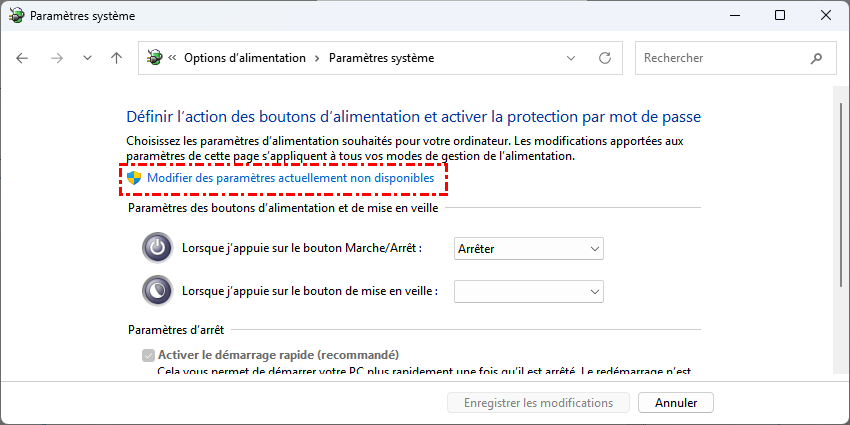The height and width of the screenshot is (425, 850).
Task: Click the Annuler button
Action: (676, 403)
